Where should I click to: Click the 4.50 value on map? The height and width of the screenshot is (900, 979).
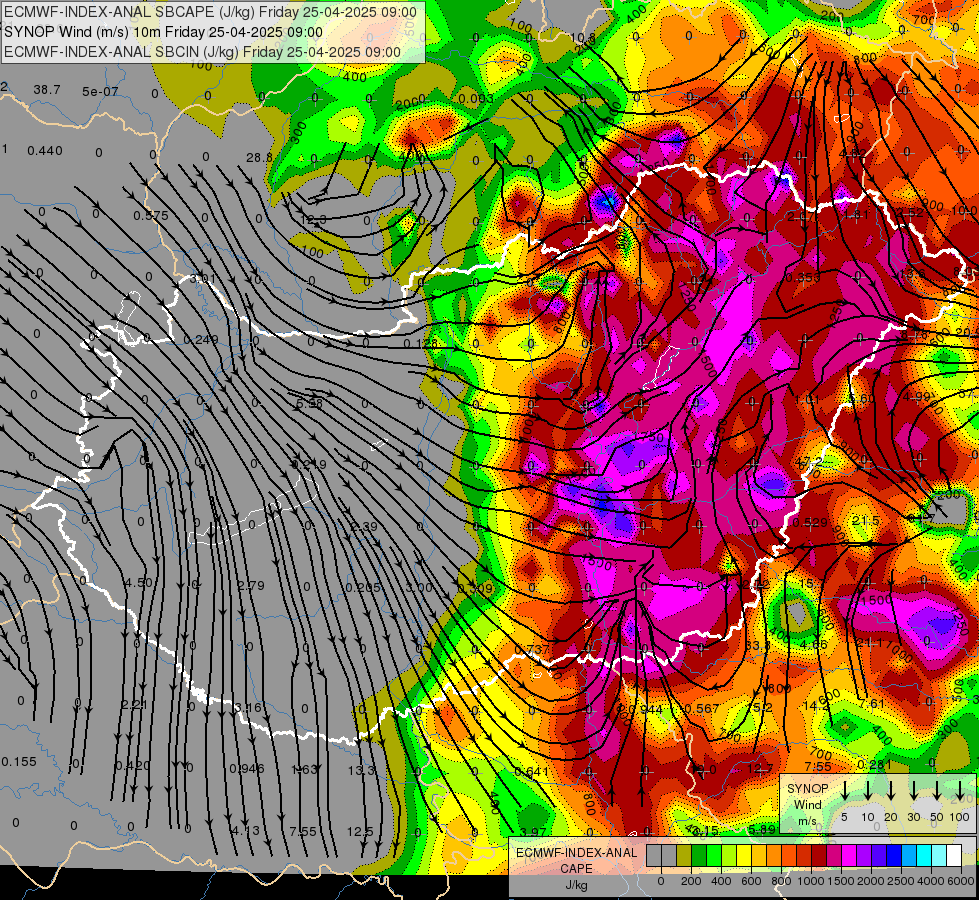click(139, 583)
